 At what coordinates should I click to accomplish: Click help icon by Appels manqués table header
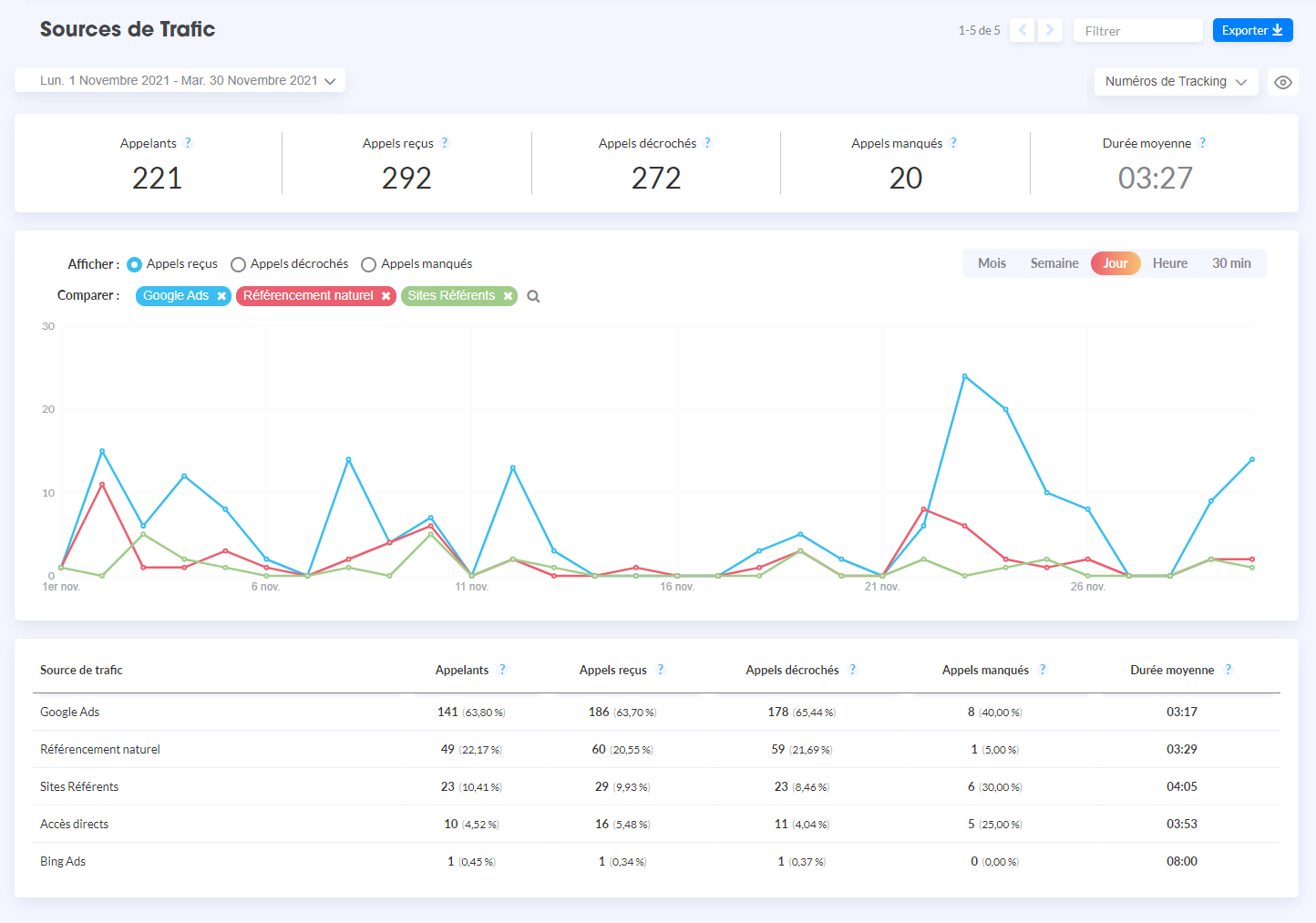pos(1043,670)
